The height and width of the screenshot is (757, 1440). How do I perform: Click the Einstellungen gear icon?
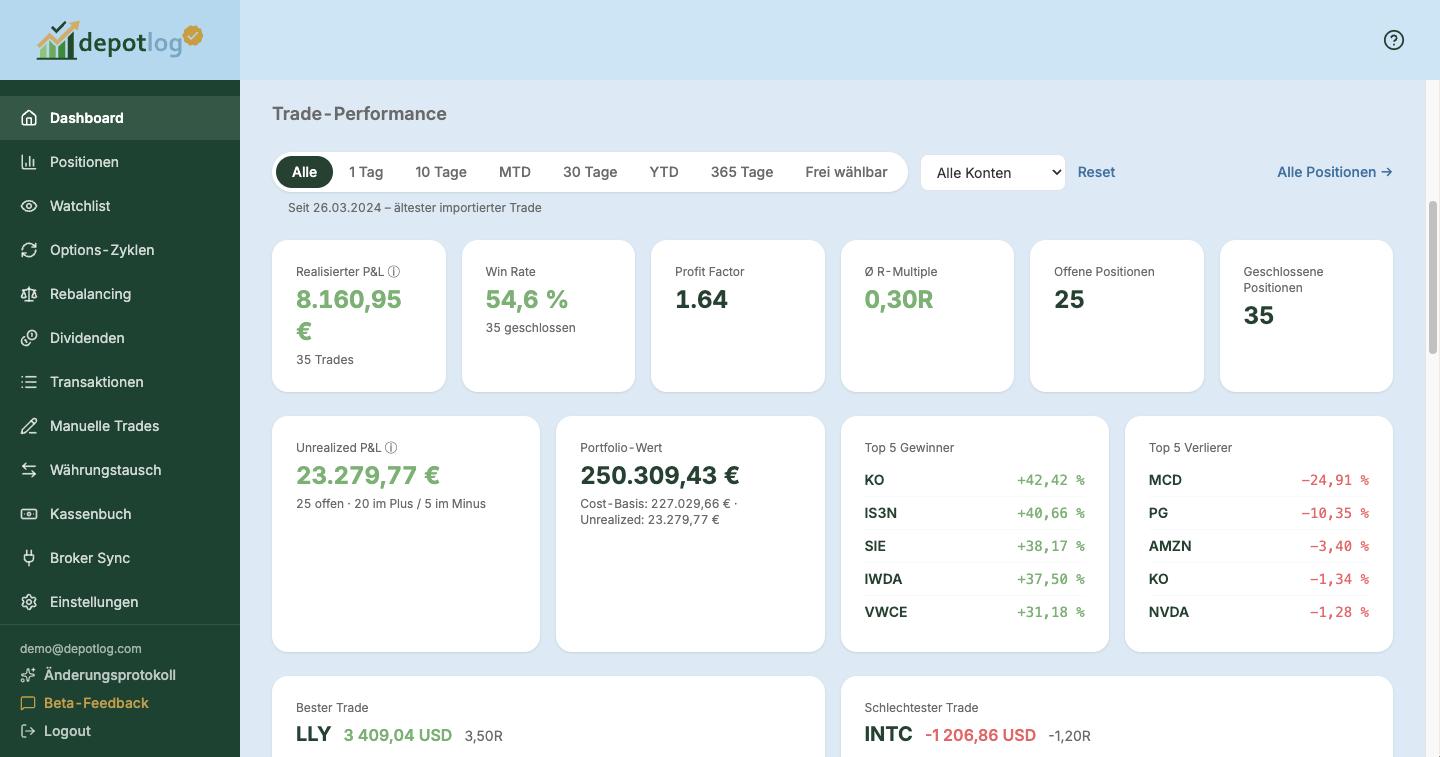pos(29,602)
